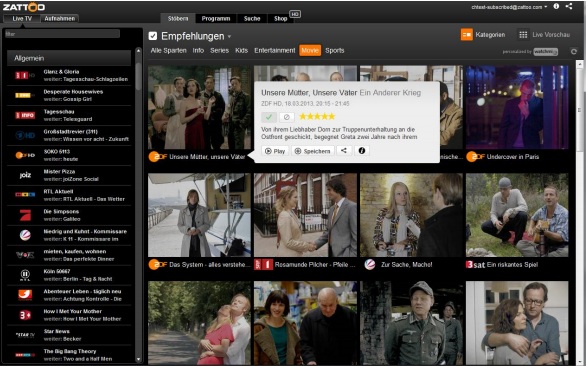Mark the show as liked with the green checkmark
586x366 pixels.
point(269,117)
